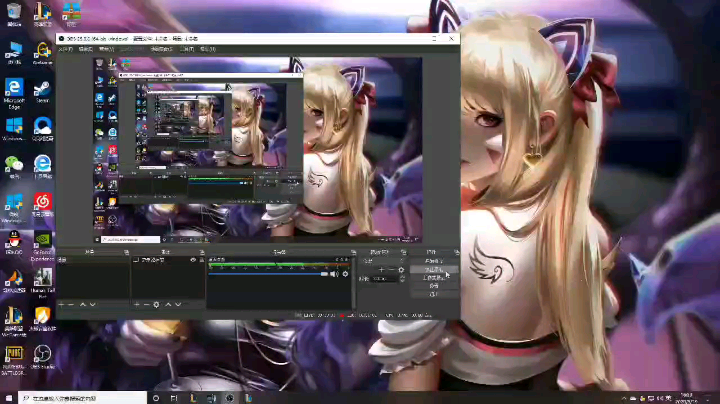Viewport: 720px width, 404px height.
Task: Add a new scene with the plus icon
Action: pyautogui.click(x=61, y=304)
